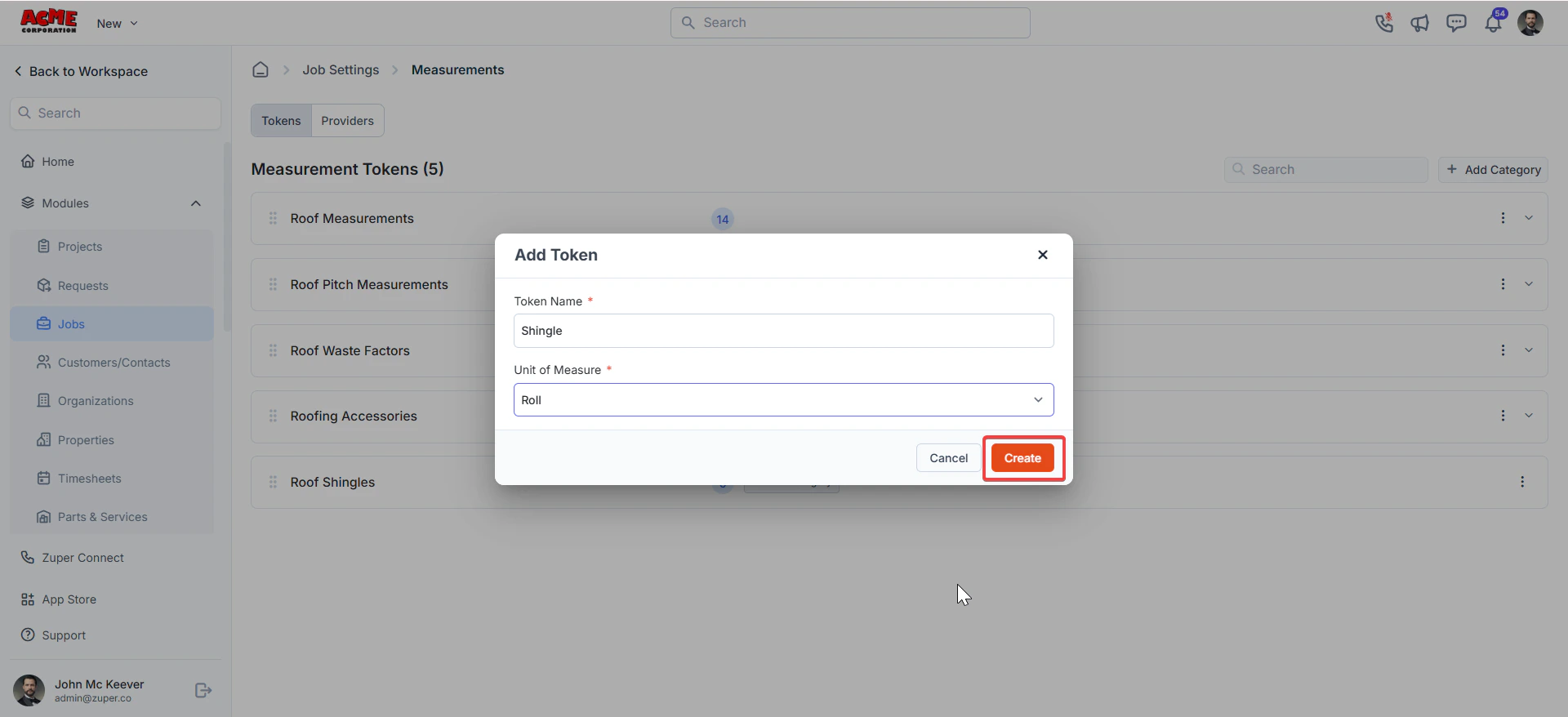Open the New dropdown in header
Screen dimensions: 1568x717
118,24
